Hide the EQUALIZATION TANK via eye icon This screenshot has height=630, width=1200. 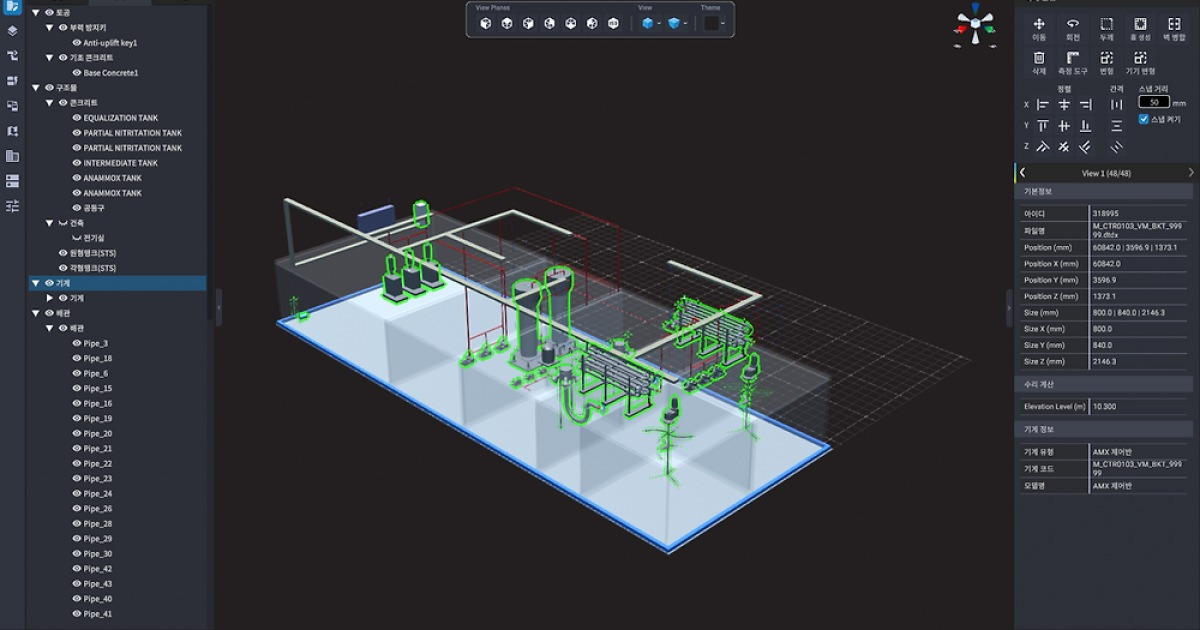[x=76, y=118]
